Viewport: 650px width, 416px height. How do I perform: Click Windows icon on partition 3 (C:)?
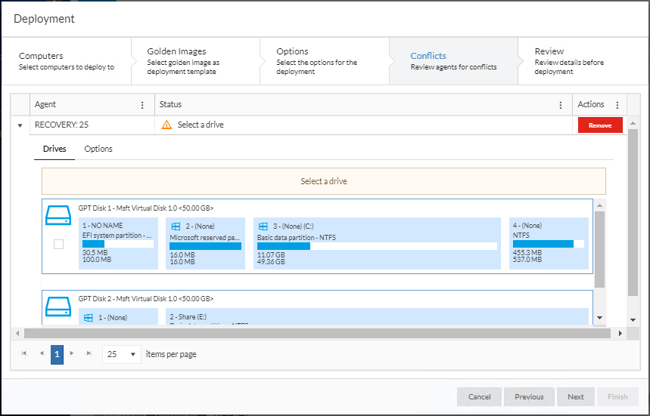tap(262, 227)
